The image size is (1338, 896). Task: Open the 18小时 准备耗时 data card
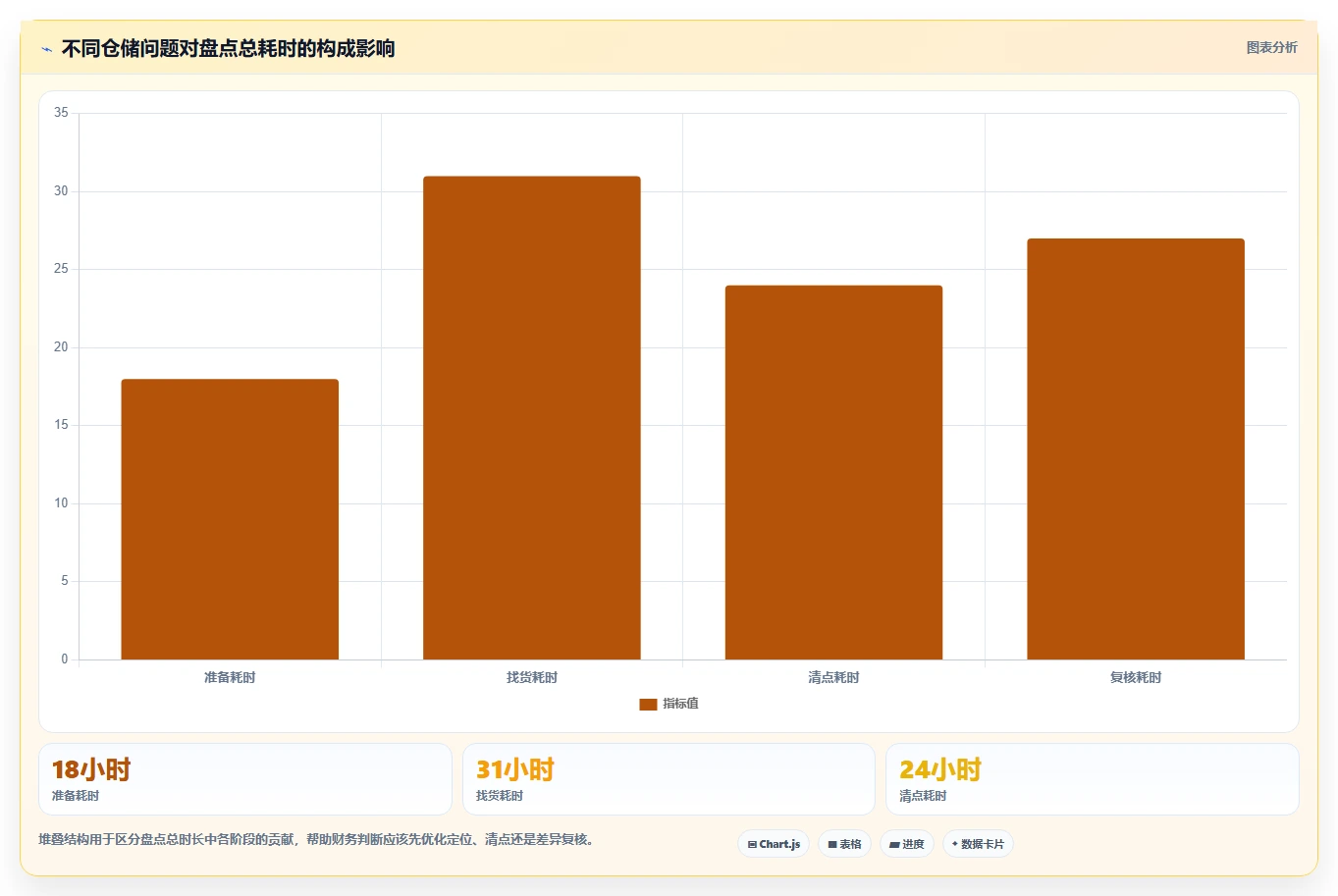[245, 779]
